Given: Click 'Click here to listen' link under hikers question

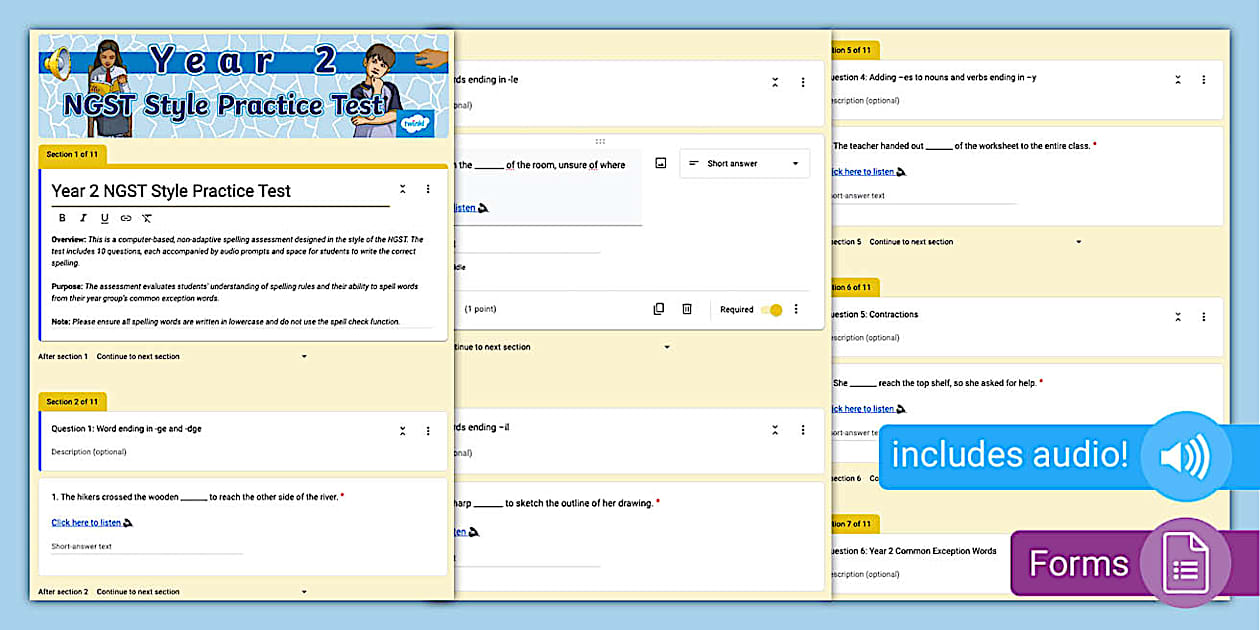Looking at the screenshot, I should pyautogui.click(x=86, y=523).
